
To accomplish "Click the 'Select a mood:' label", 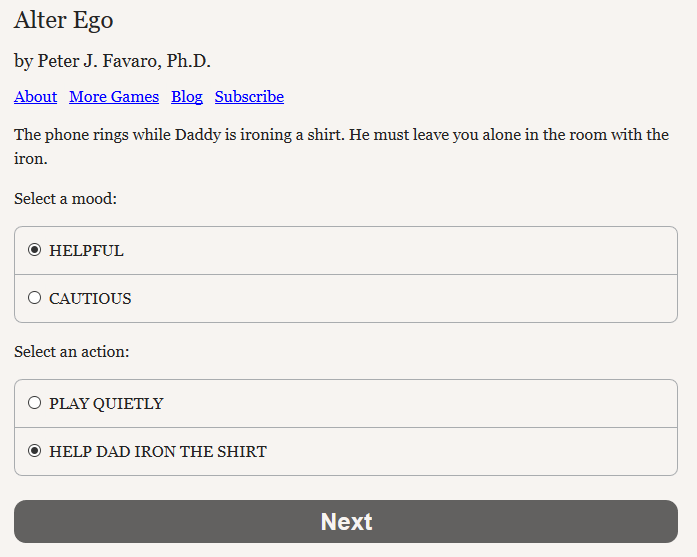I will (65, 199).
